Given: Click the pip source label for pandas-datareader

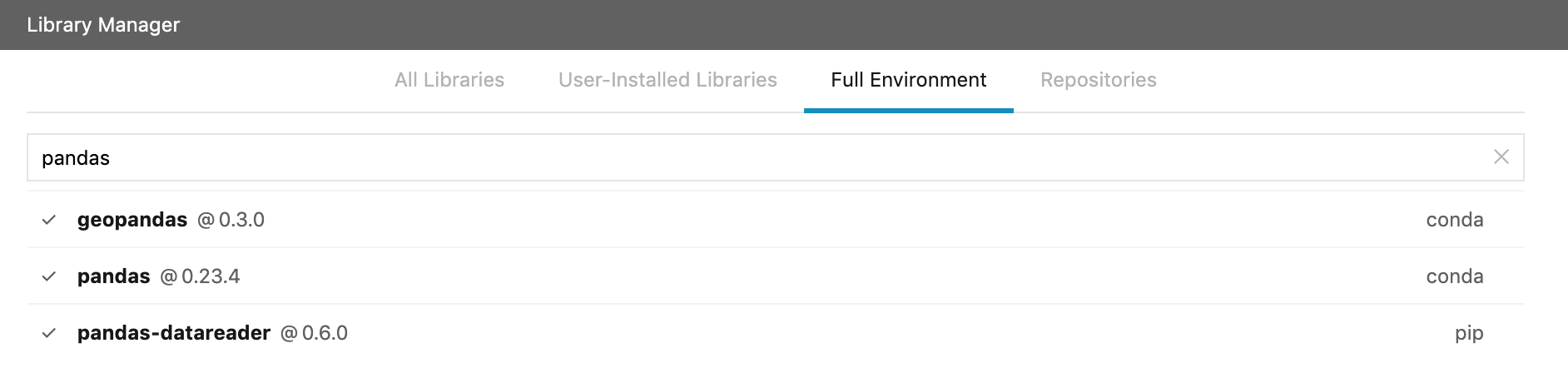Looking at the screenshot, I should [x=1469, y=333].
